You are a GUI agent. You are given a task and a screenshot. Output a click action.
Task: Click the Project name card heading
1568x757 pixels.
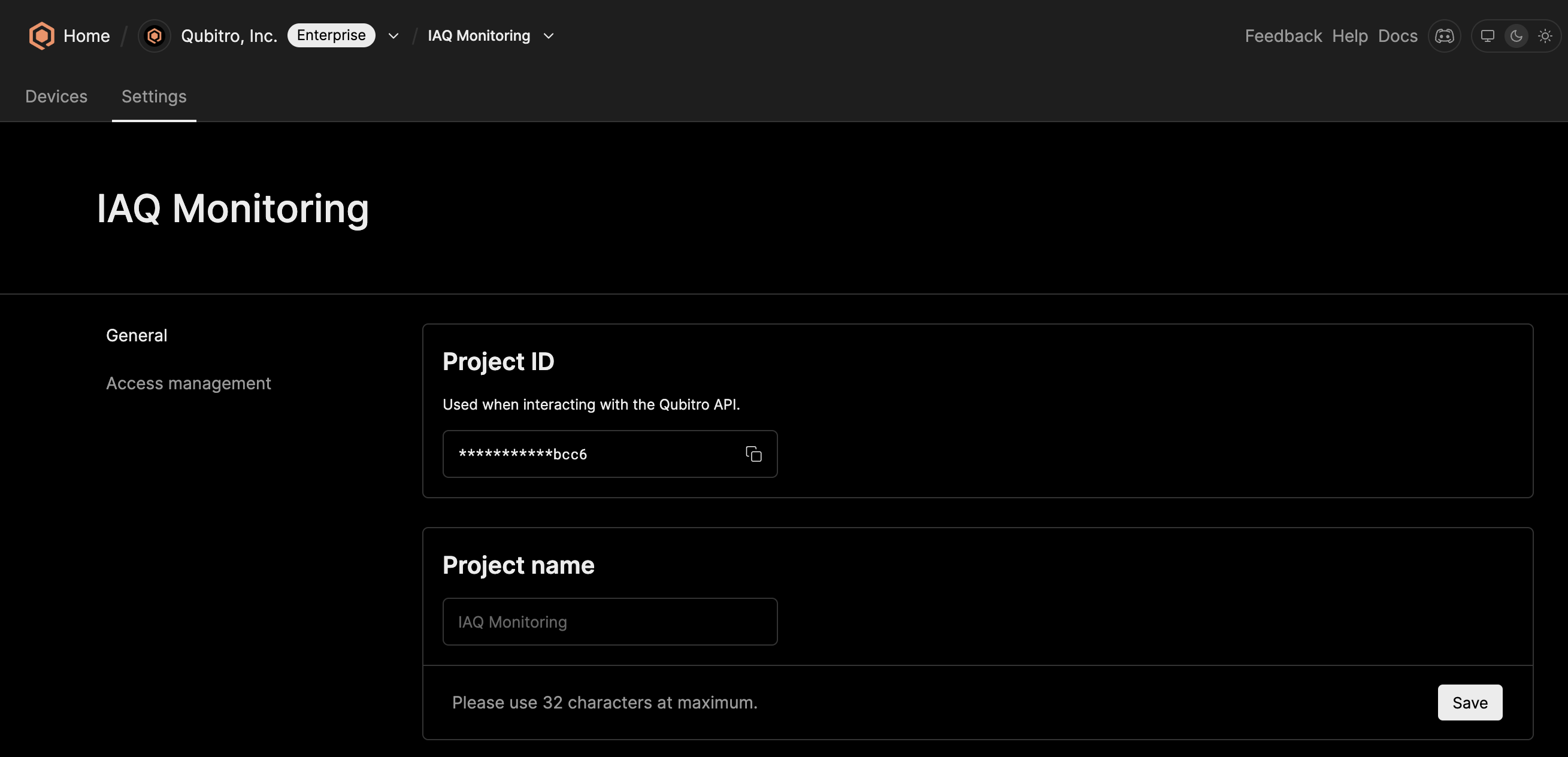pyautogui.click(x=518, y=565)
